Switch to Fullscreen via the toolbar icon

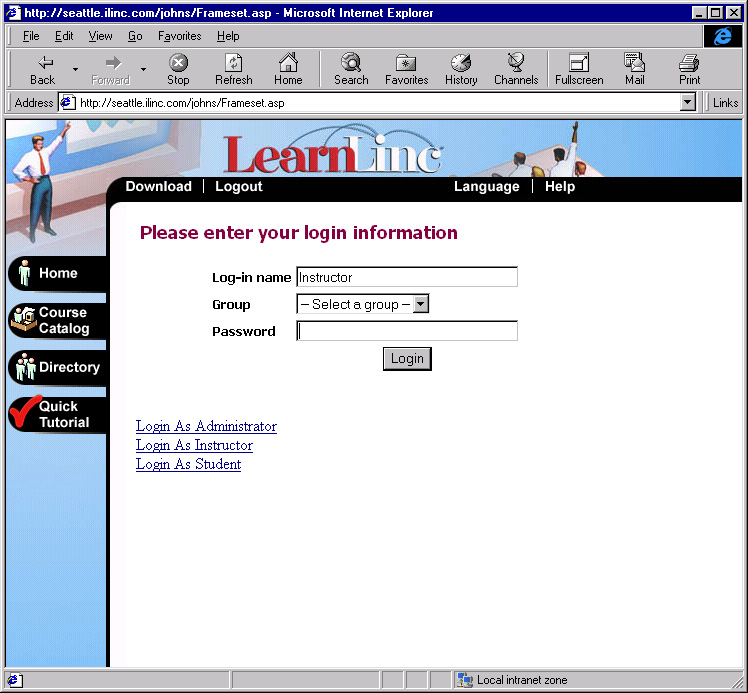[579, 70]
